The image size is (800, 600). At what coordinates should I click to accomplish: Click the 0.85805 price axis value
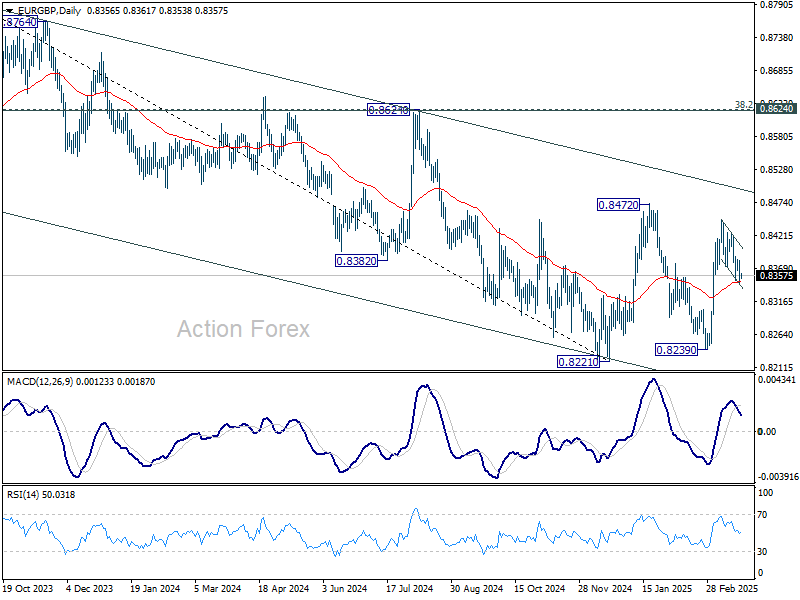point(777,137)
